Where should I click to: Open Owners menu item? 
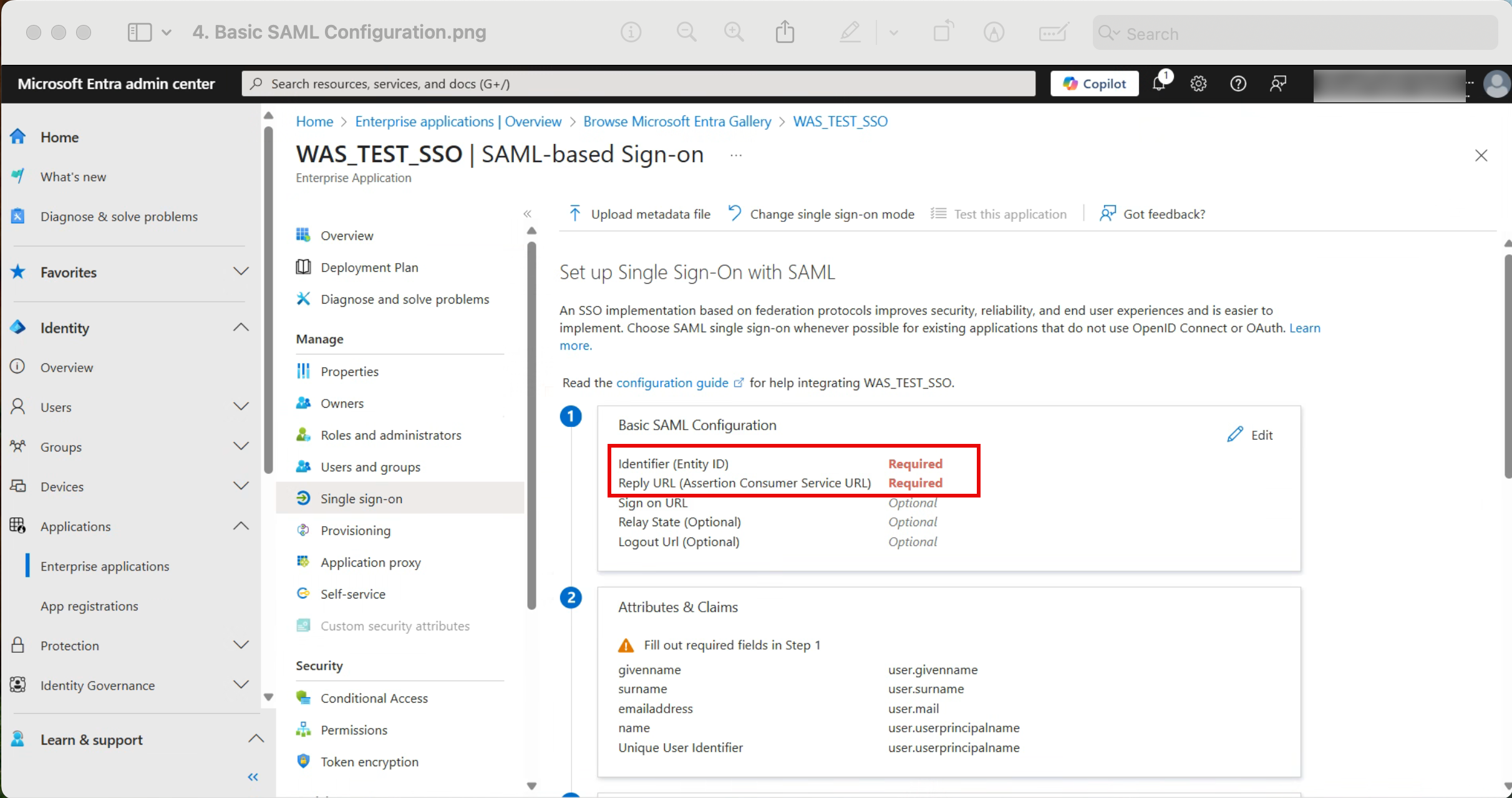342,403
